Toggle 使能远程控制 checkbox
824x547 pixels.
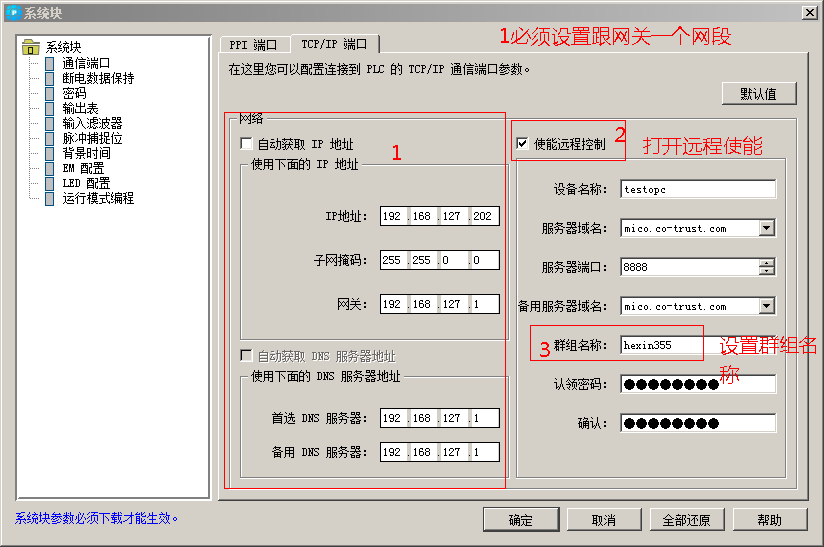coord(522,143)
